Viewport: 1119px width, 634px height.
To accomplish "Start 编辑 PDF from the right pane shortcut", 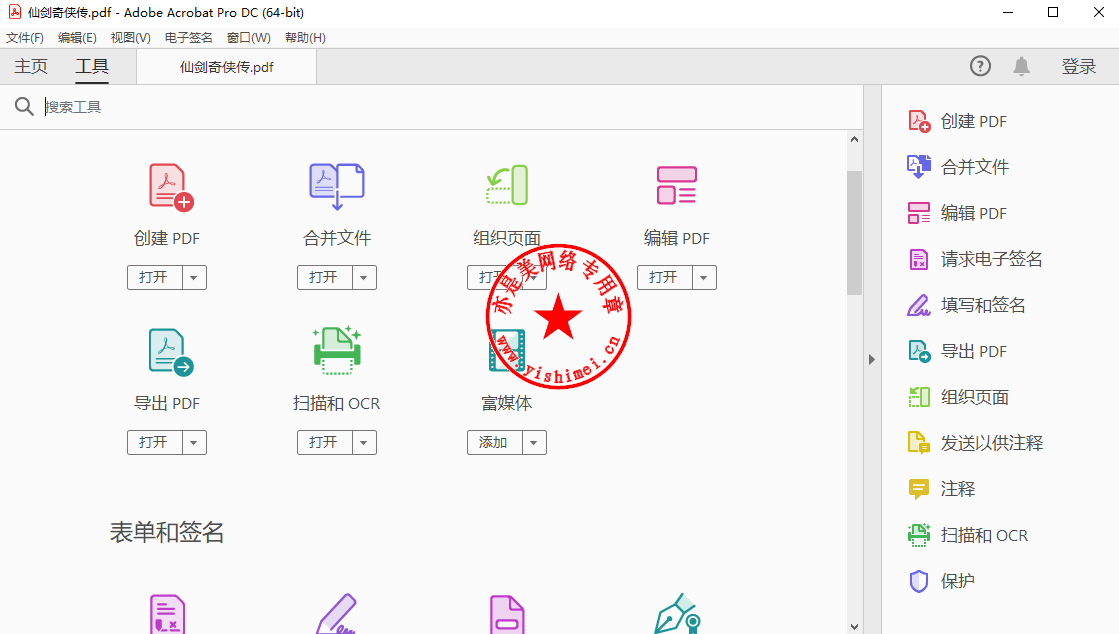I will [x=957, y=213].
